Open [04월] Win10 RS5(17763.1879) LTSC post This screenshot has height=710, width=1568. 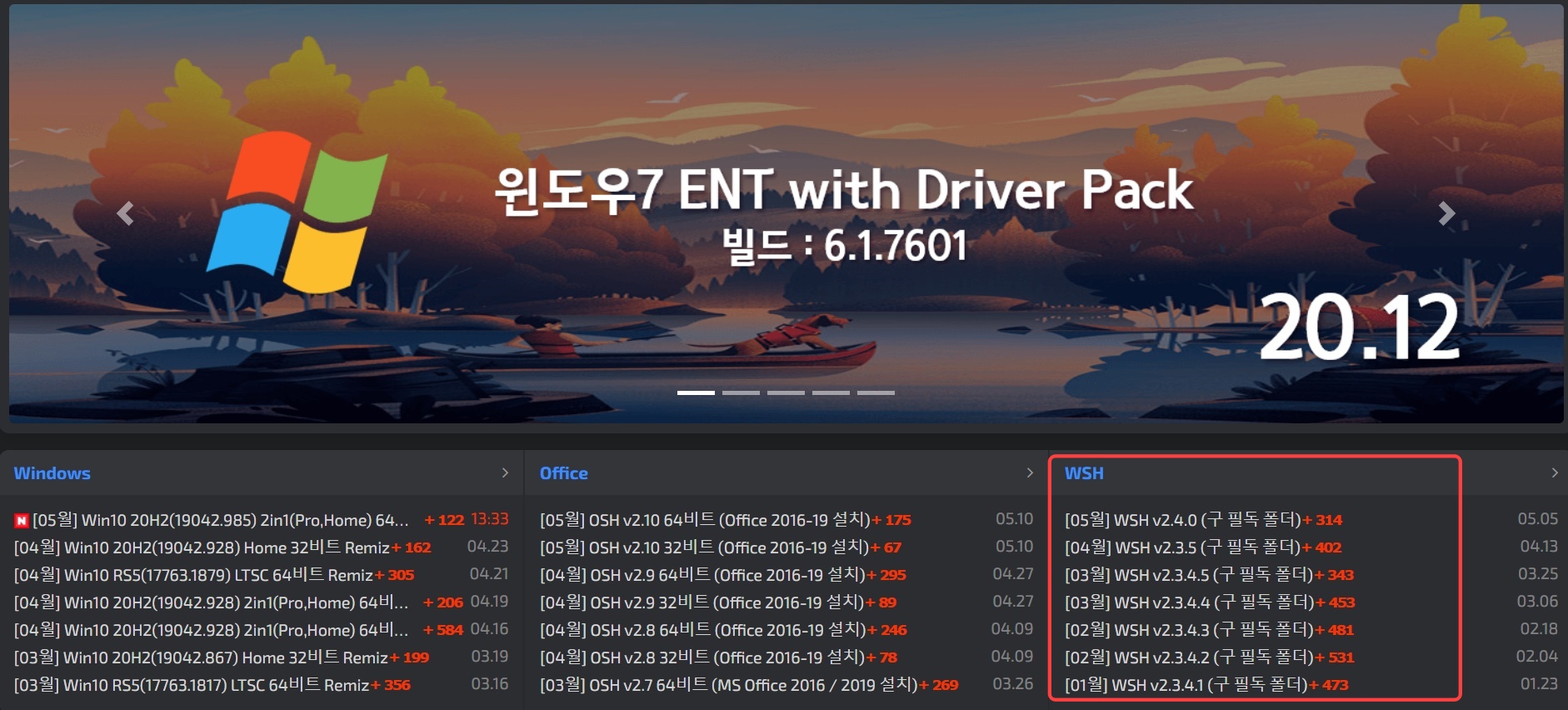click(x=193, y=575)
